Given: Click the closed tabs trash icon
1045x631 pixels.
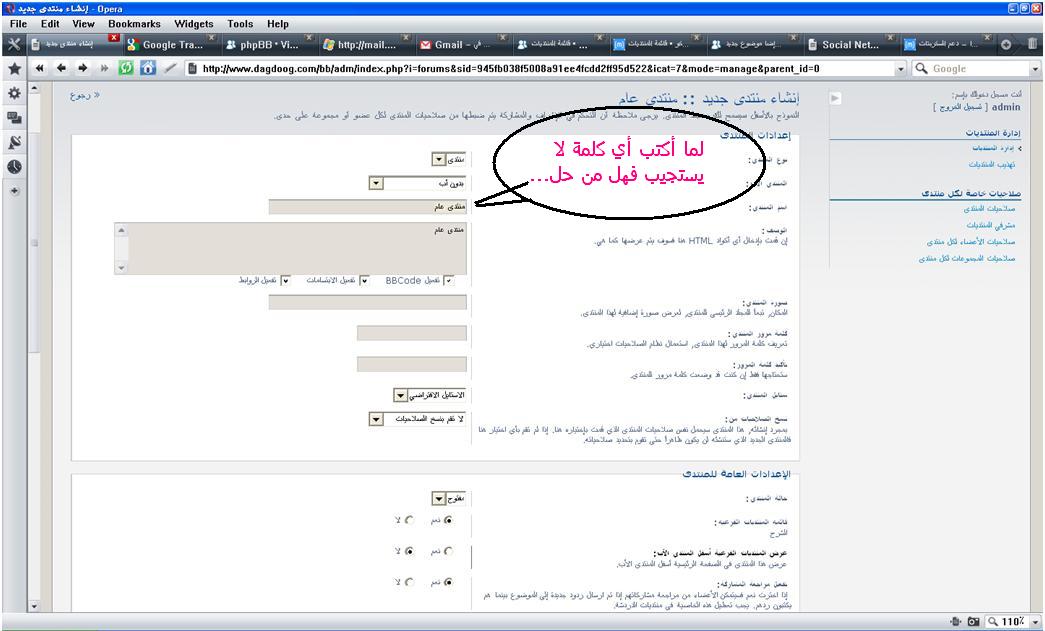Looking at the screenshot, I should point(1032,44).
